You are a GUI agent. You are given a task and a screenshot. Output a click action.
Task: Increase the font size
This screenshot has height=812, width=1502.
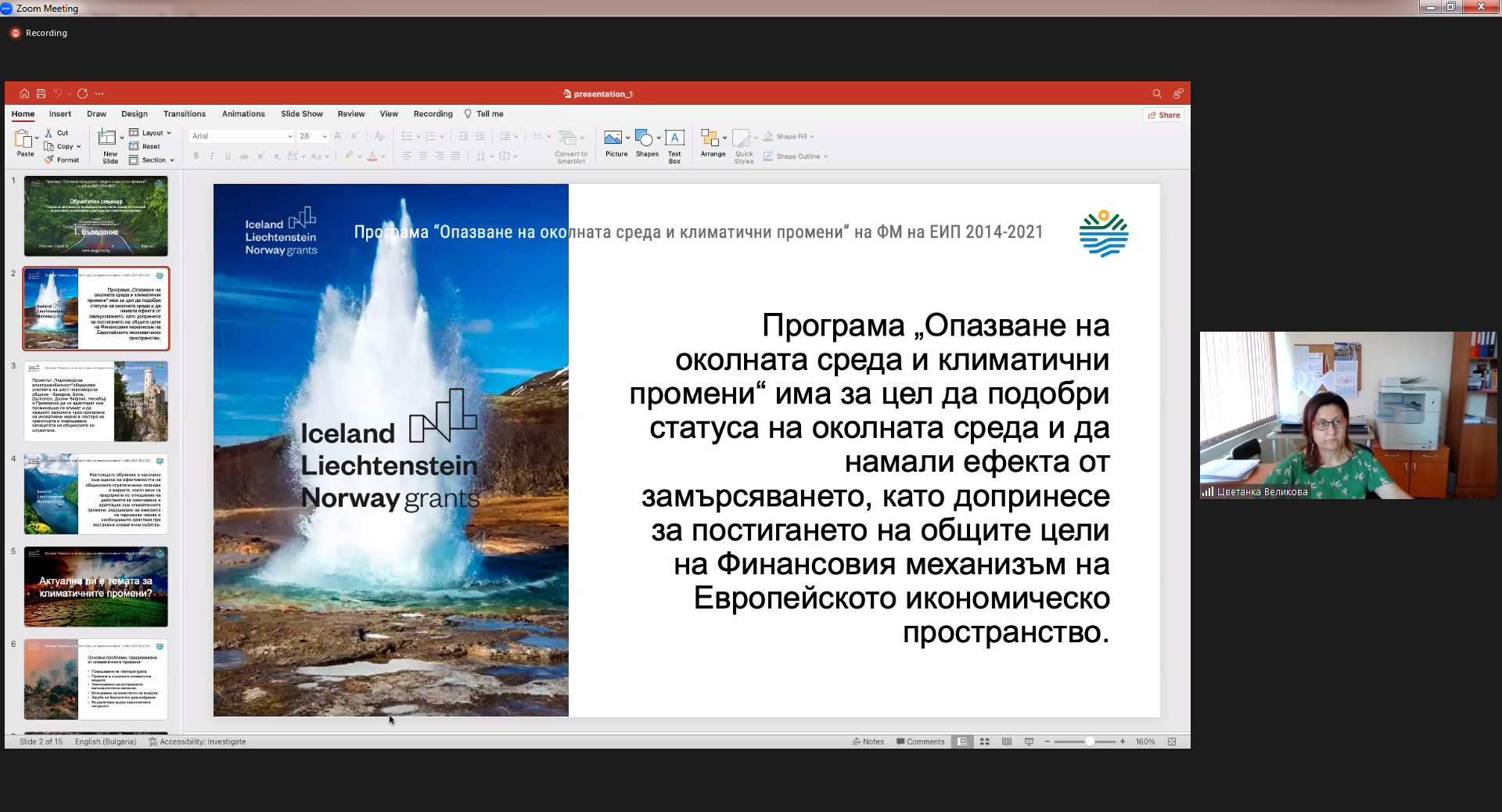pos(339,136)
